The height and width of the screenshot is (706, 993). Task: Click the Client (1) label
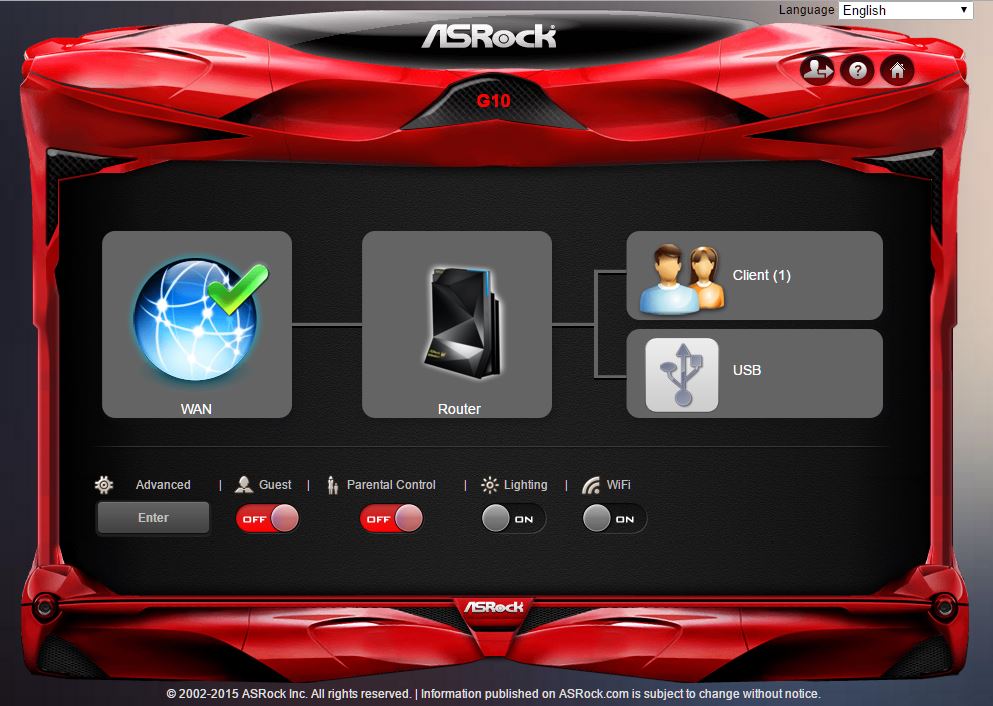pyautogui.click(x=761, y=275)
